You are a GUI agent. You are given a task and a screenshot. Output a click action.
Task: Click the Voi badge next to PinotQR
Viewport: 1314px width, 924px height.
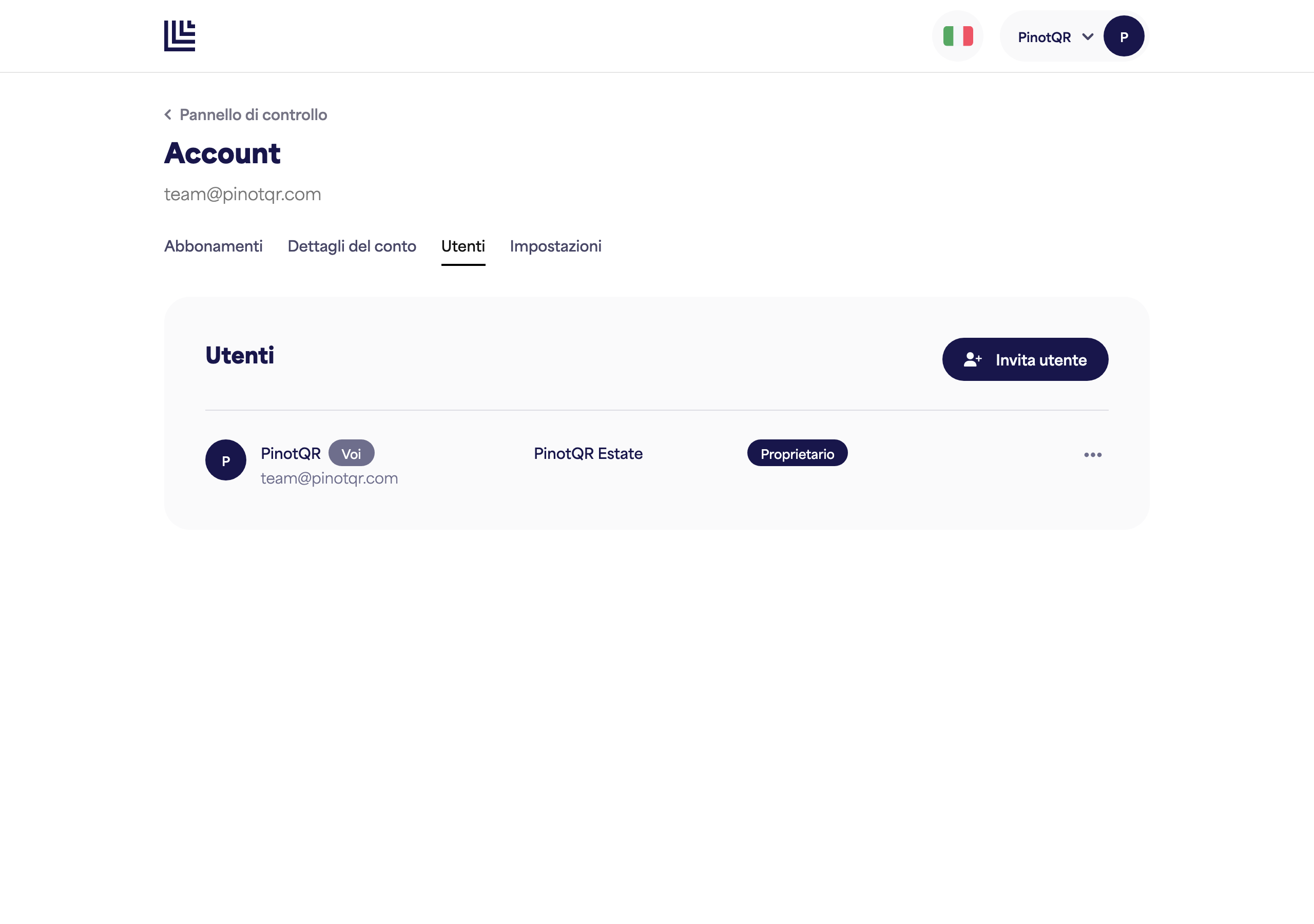tap(352, 453)
